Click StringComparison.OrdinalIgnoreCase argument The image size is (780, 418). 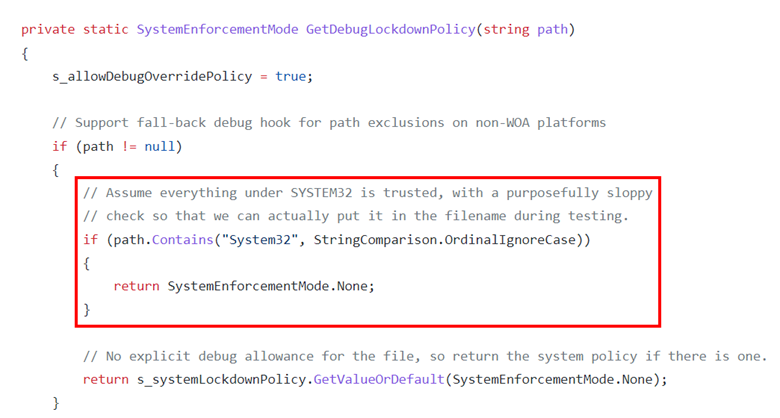445,240
